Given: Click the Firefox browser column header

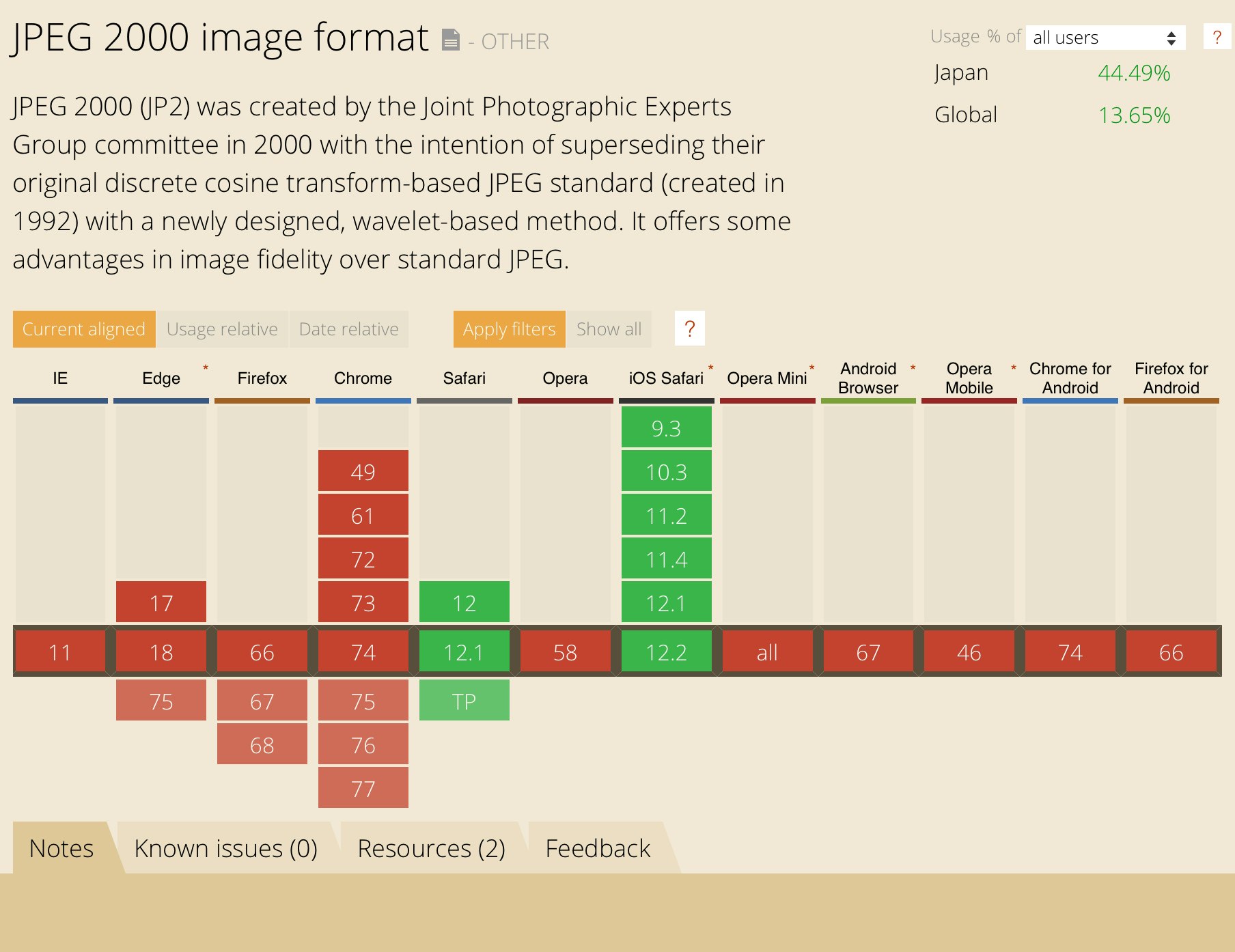Looking at the screenshot, I should point(262,378).
